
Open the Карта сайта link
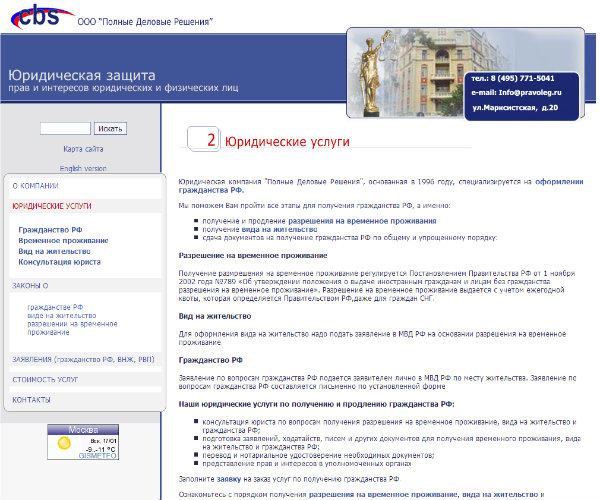[83, 149]
